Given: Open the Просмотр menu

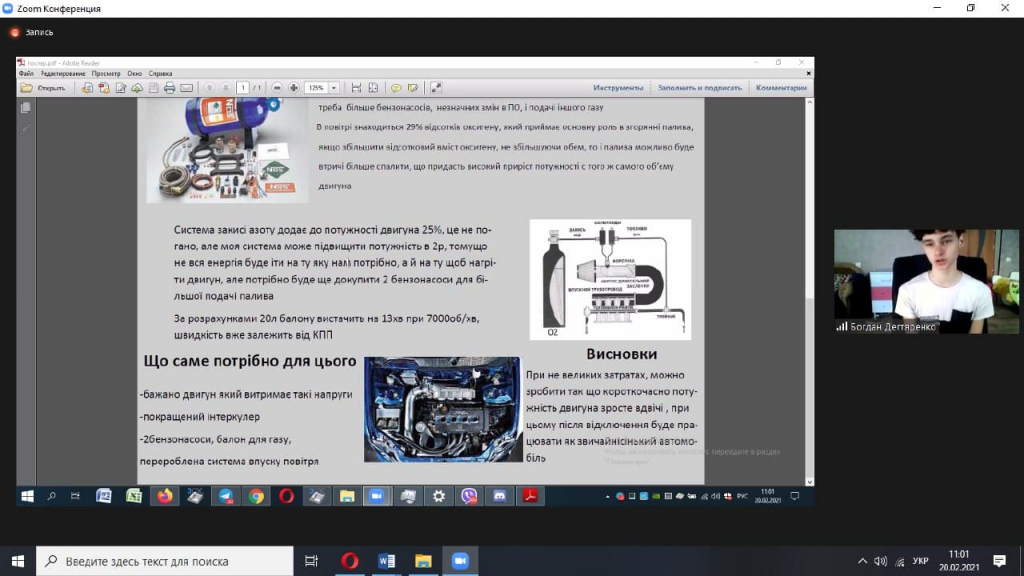Looking at the screenshot, I should point(106,74).
